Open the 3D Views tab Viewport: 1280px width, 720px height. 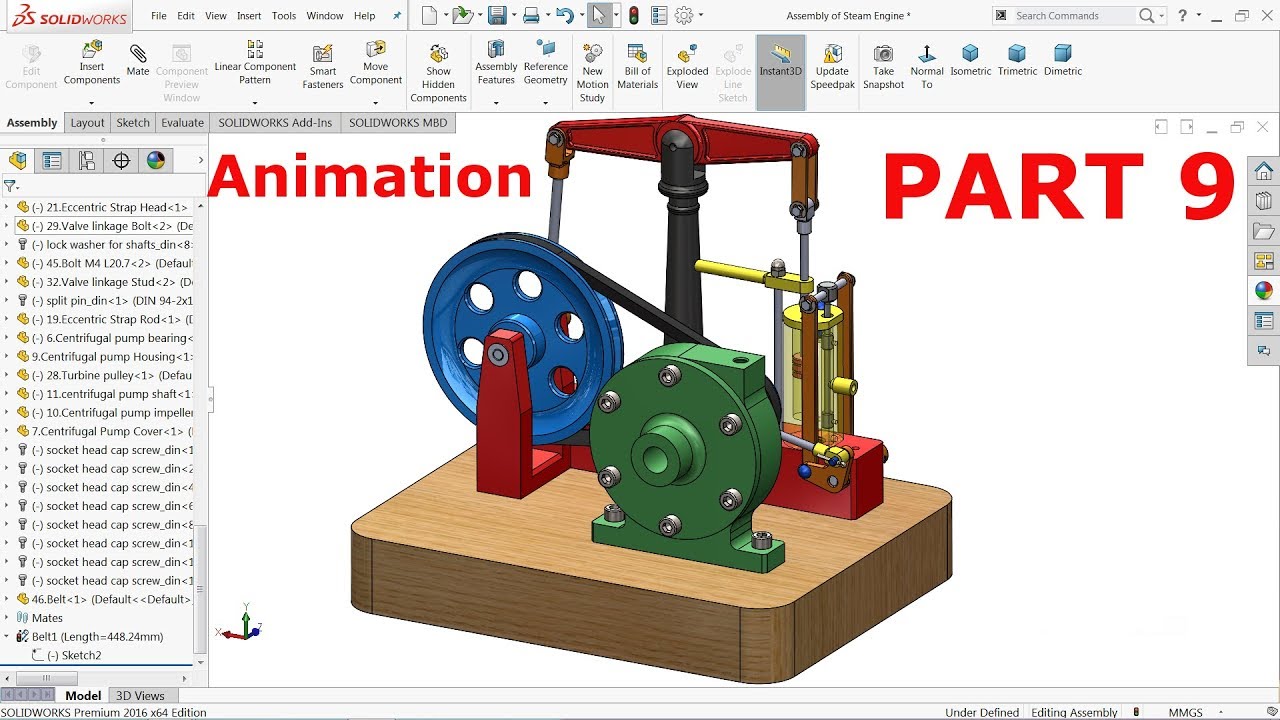click(140, 696)
